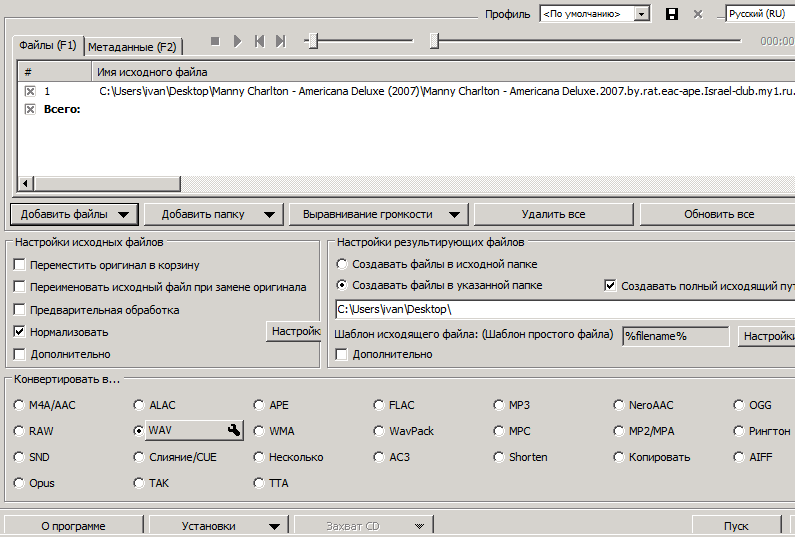This screenshot has width=795, height=537.
Task: Switch to the Метаданные (F2) tab
Action: pyautogui.click(x=132, y=47)
